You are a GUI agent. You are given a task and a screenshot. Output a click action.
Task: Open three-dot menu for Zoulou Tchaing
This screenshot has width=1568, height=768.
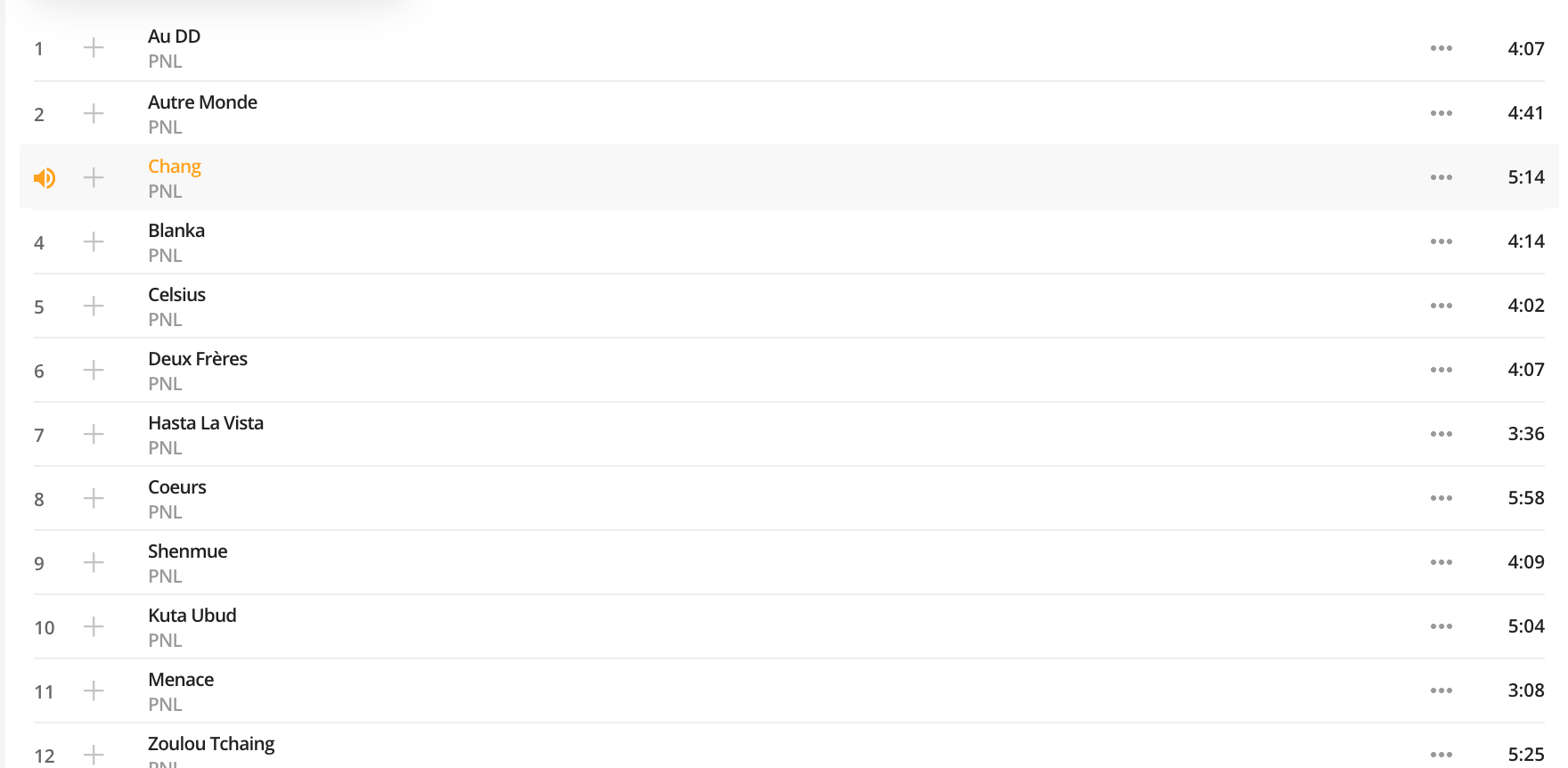(x=1441, y=755)
